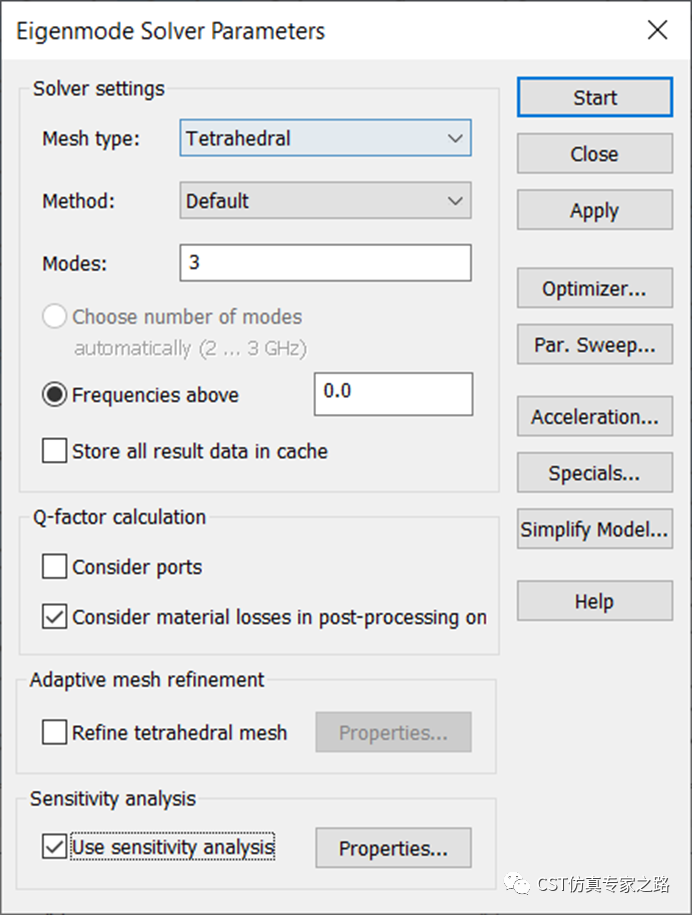
Task: Open the Specials settings
Action: (595, 473)
